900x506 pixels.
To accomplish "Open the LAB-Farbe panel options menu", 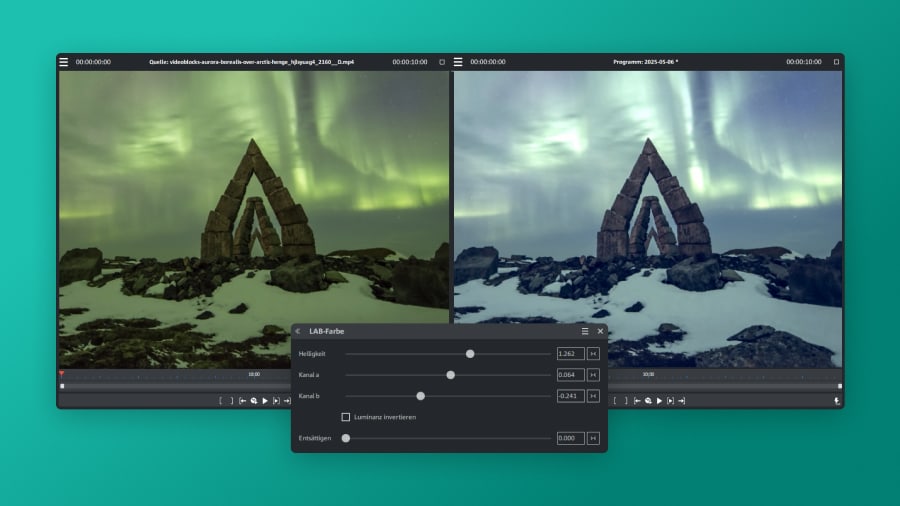I will 585,331.
